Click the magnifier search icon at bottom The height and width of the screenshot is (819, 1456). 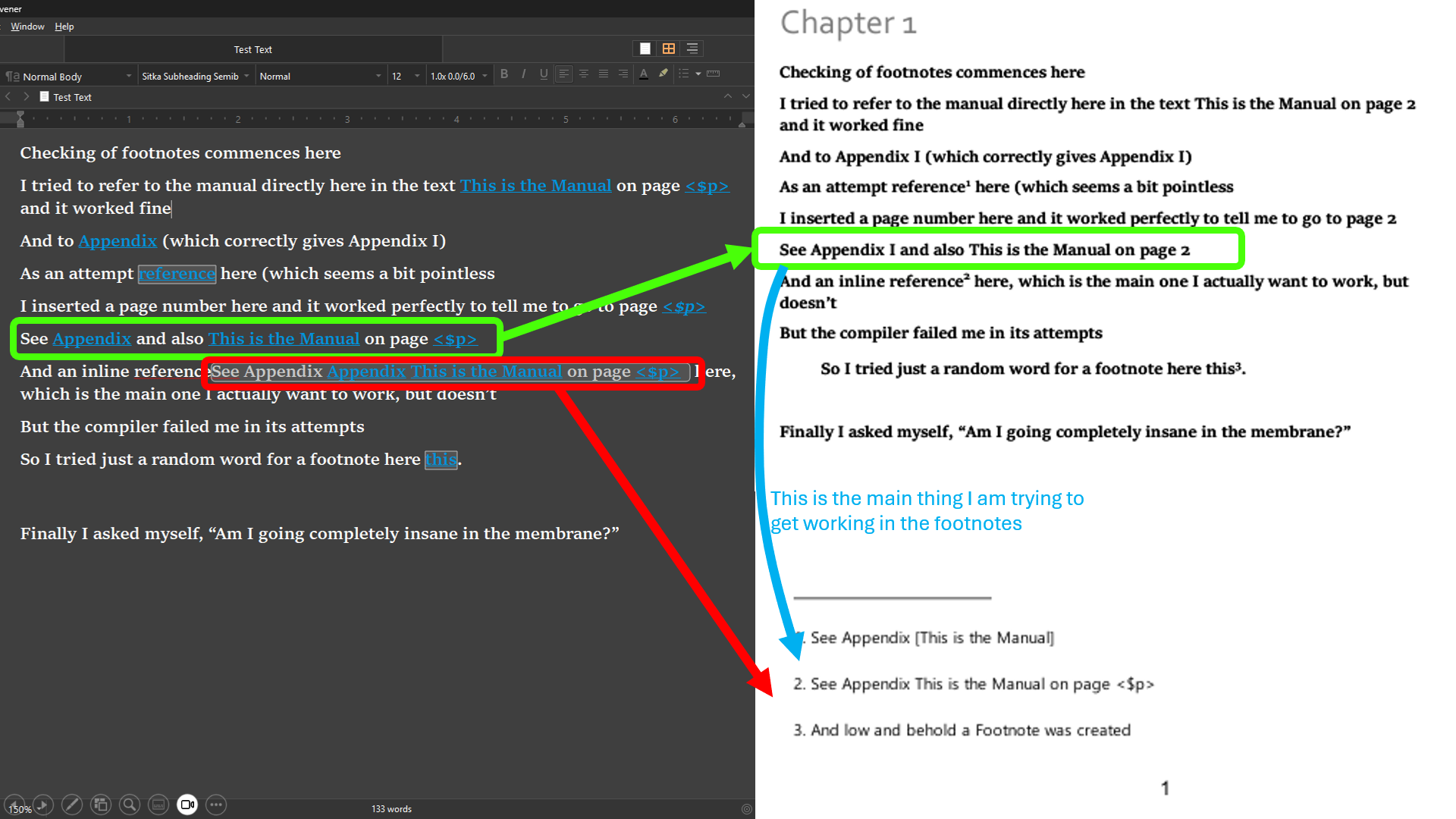130,805
